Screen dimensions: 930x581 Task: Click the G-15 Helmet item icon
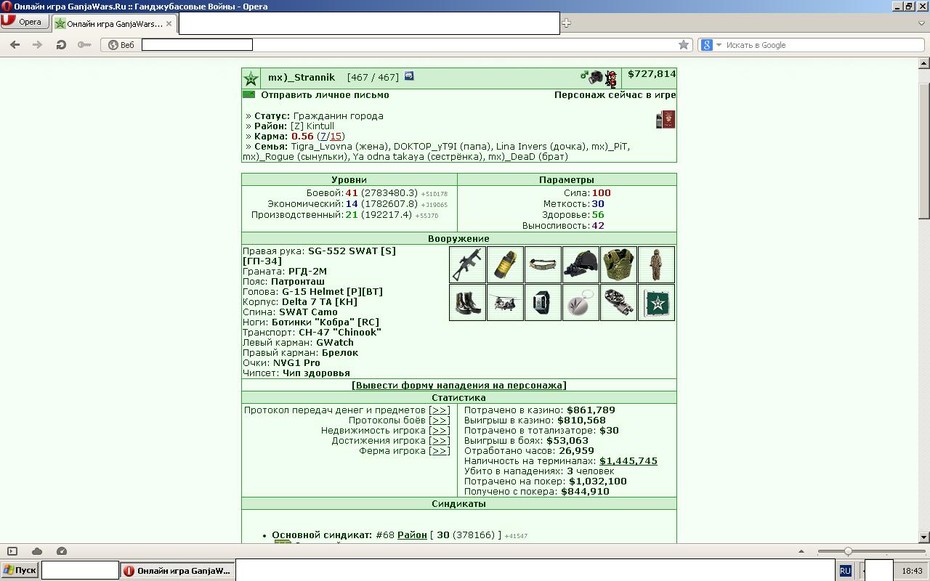point(581,264)
